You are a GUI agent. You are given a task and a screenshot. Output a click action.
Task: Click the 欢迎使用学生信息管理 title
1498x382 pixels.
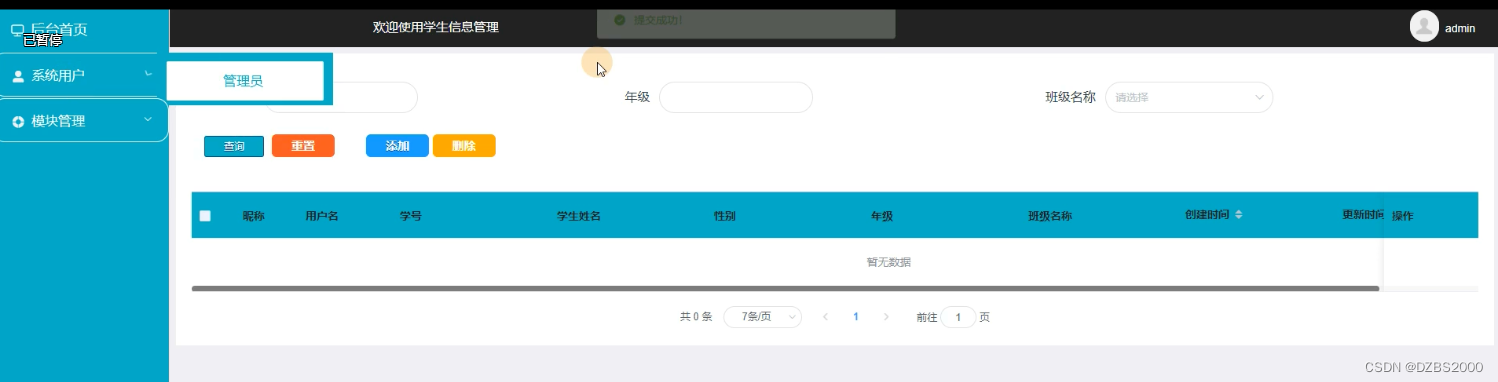[436, 27]
